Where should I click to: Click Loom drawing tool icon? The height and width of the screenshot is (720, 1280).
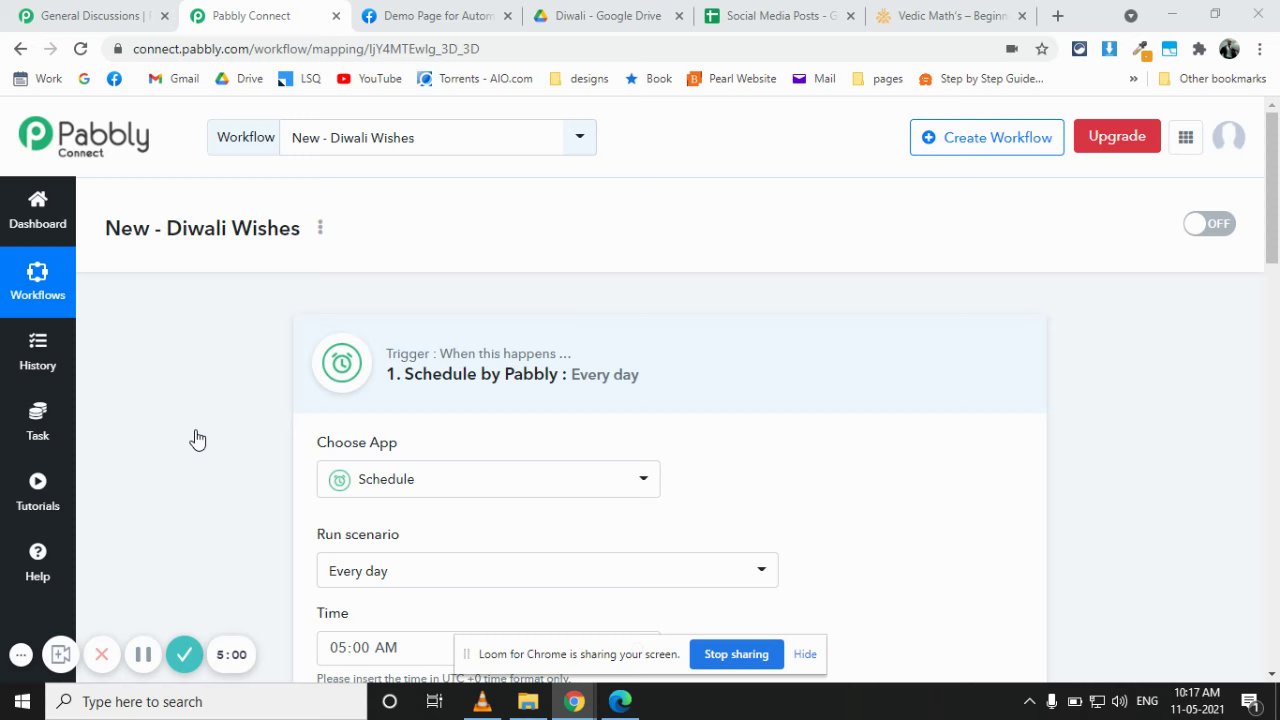[x=60, y=655]
